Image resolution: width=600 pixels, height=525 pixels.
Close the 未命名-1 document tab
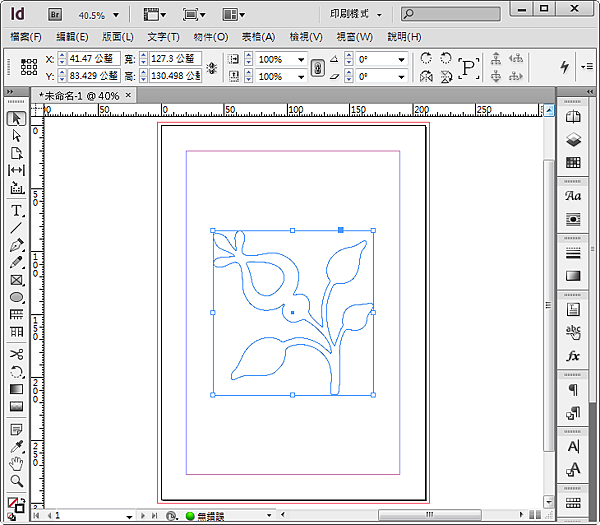[128, 95]
